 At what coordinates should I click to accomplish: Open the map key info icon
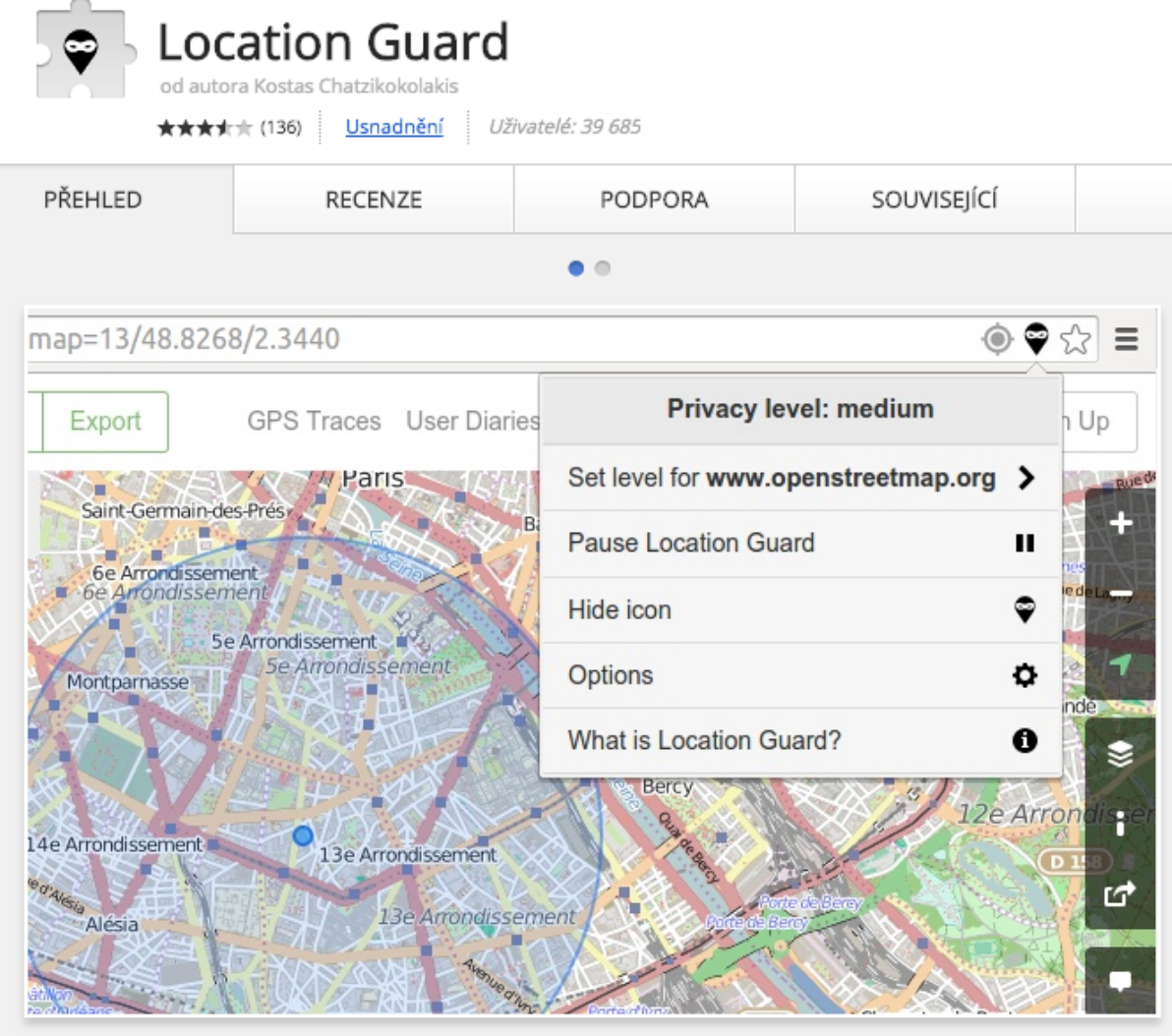(1120, 824)
